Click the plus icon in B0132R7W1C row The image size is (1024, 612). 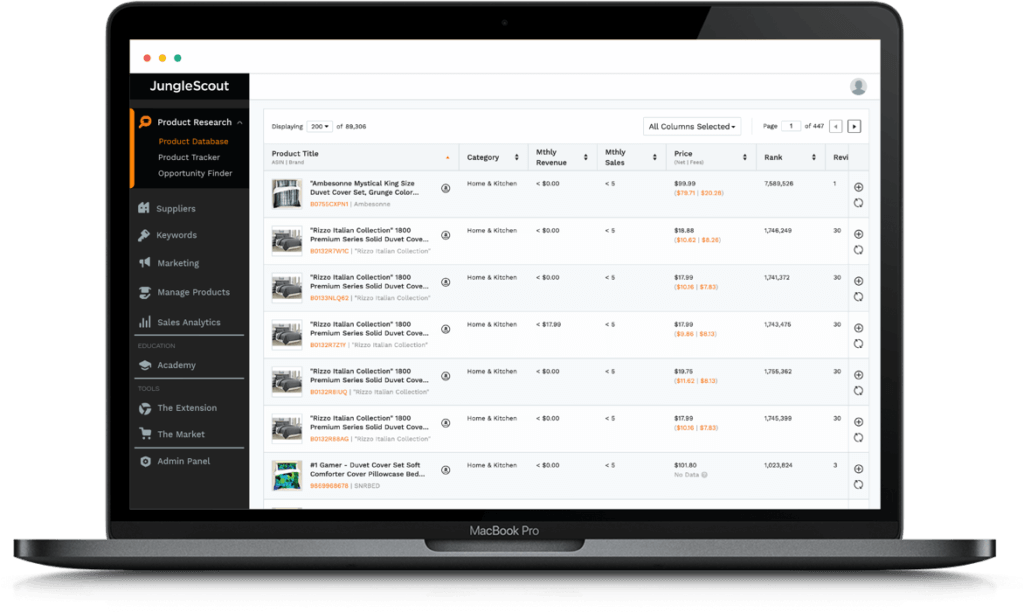pyautogui.click(x=858, y=234)
